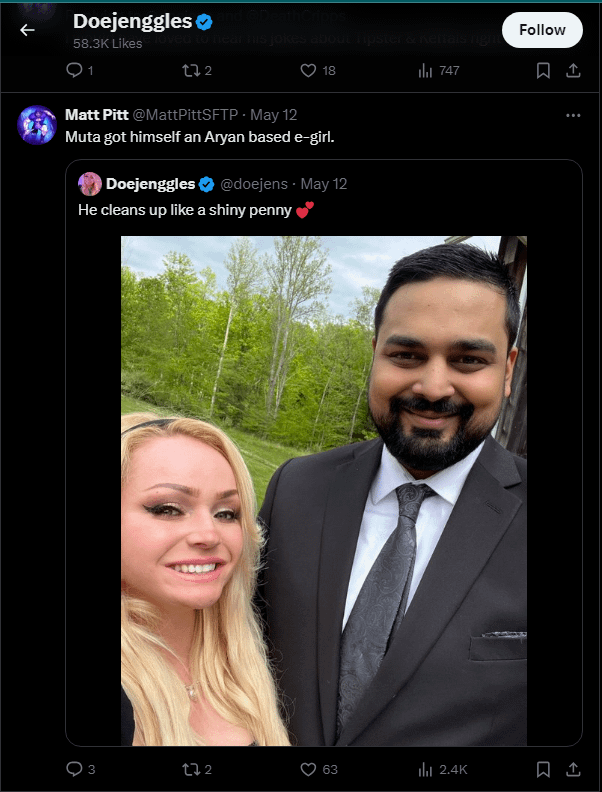This screenshot has width=602, height=792.
Task: Repost the top tweet with 2 reposts
Action: point(196,70)
